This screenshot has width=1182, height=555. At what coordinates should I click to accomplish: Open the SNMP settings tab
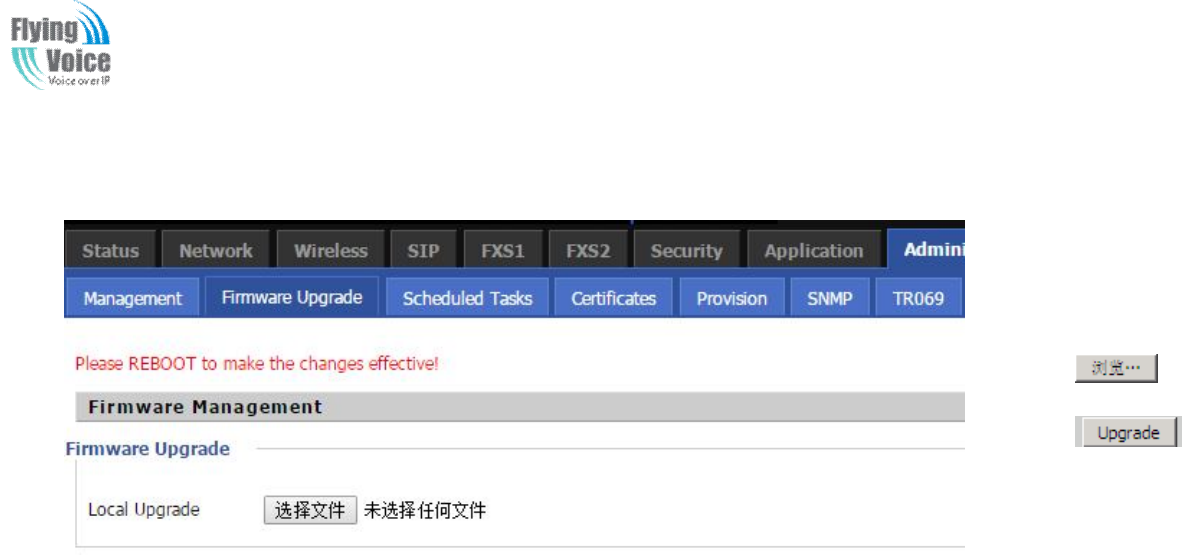pos(829,298)
